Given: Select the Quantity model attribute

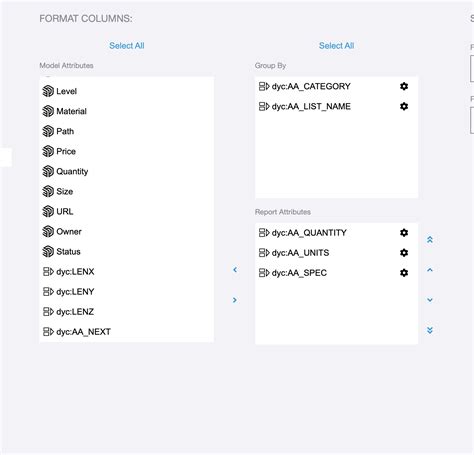Looking at the screenshot, I should tap(126, 171).
